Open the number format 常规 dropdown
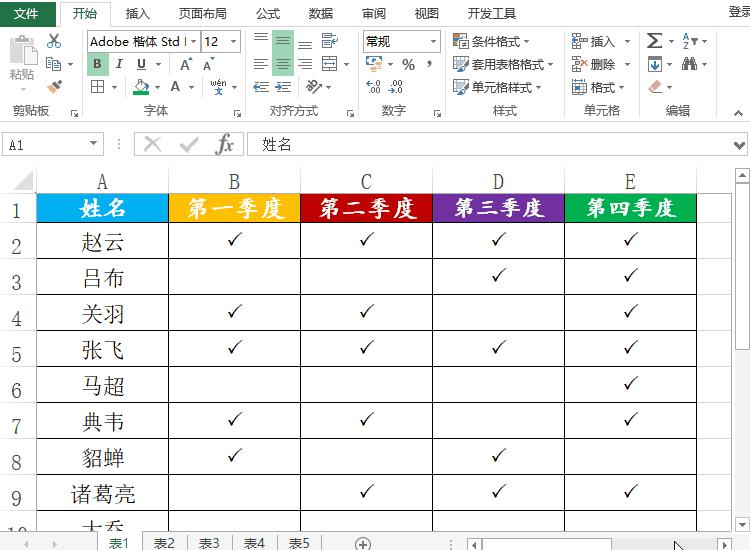Viewport: 750px width, 550px height. [x=433, y=42]
